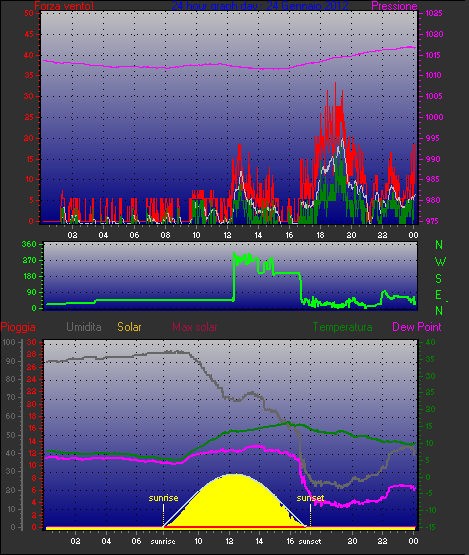Click the Max solar legend label

(195, 327)
